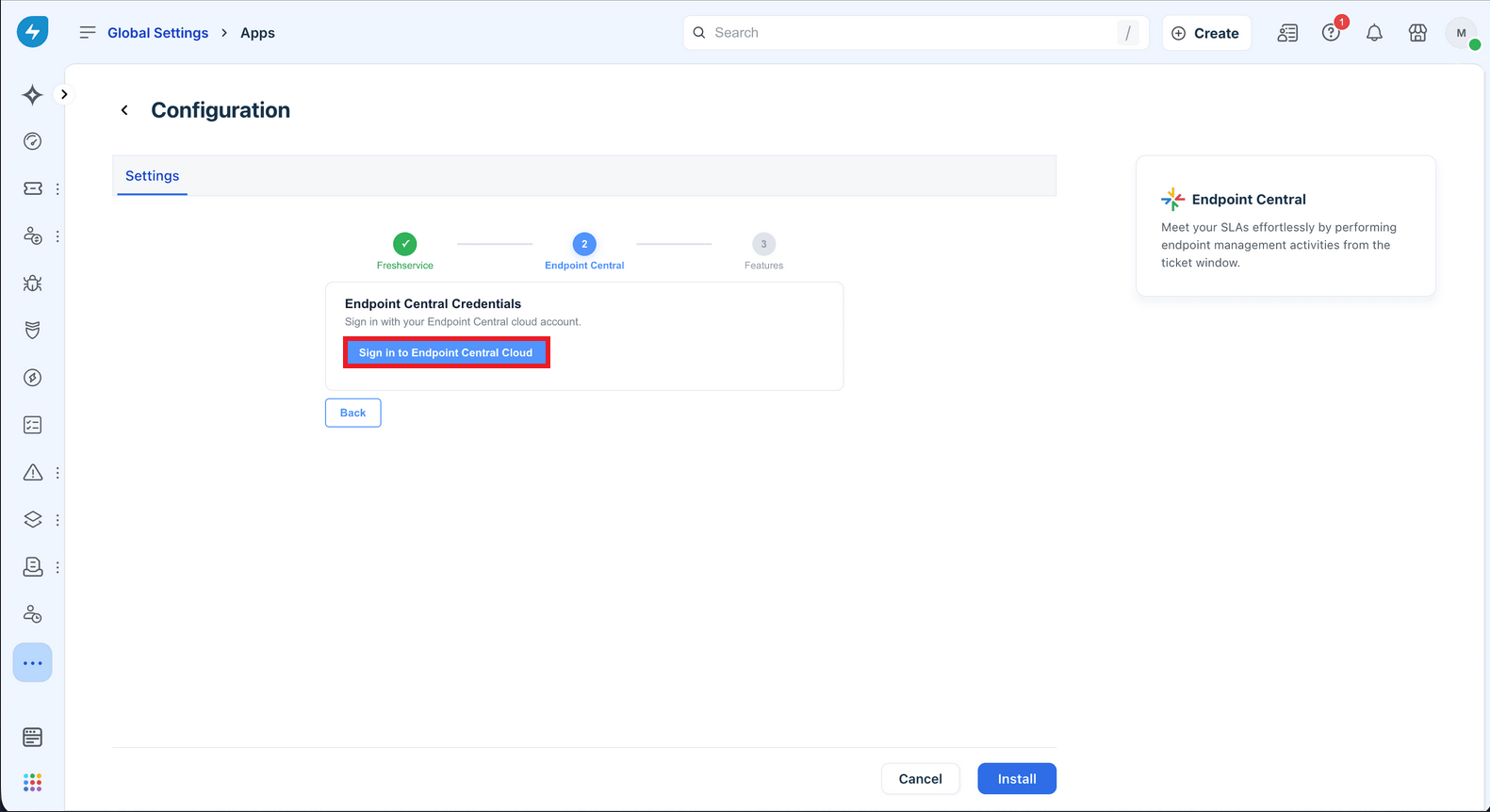Open the sidebar icon just below Tickets

click(x=32, y=235)
